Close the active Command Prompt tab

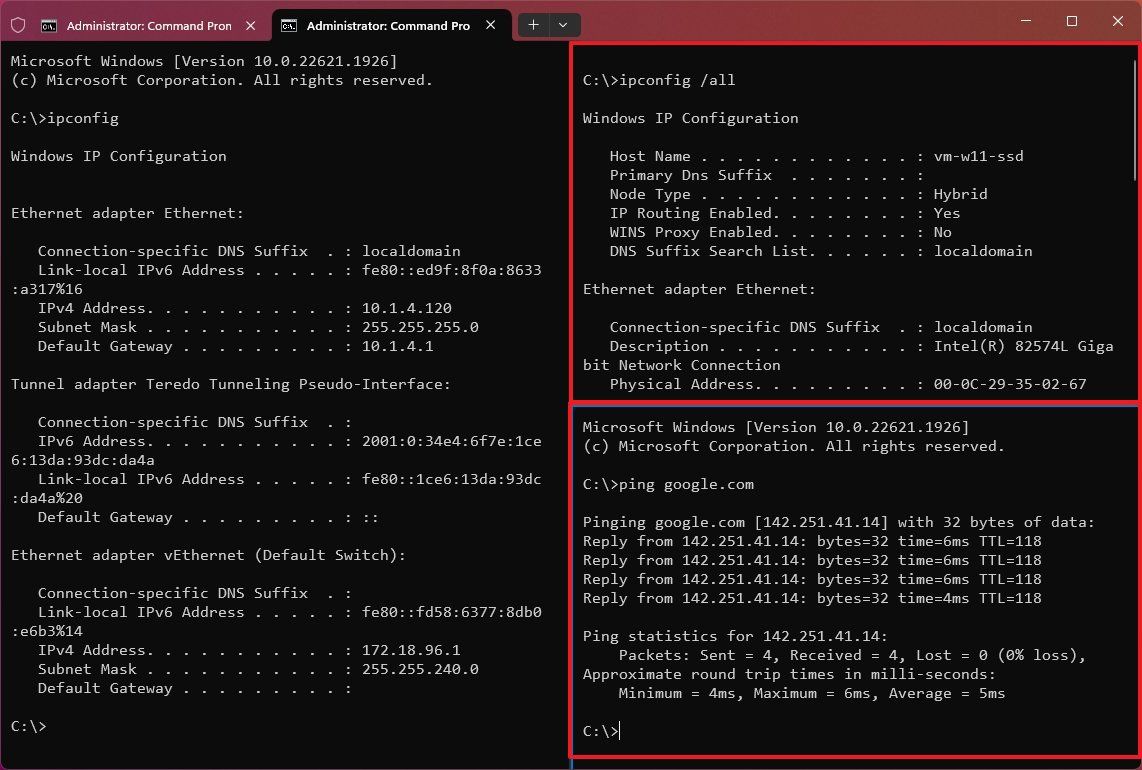pos(489,25)
